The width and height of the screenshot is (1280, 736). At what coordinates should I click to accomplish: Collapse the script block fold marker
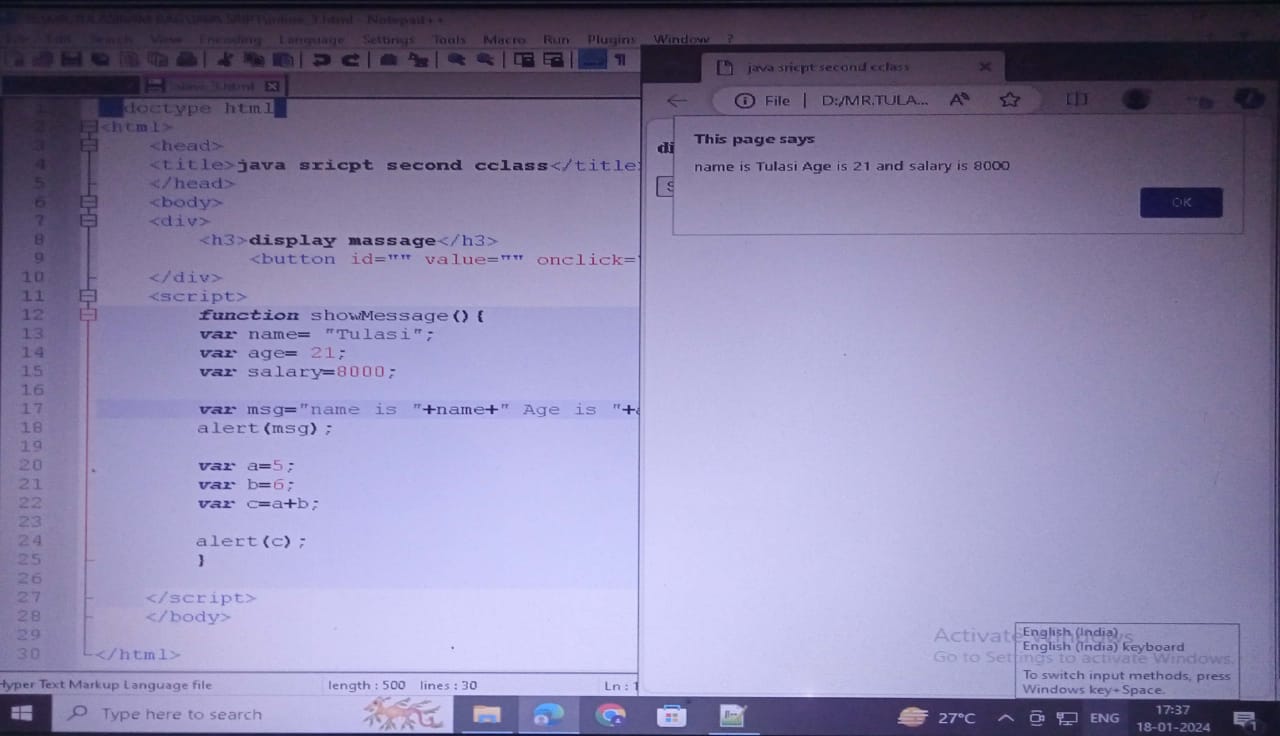pos(89,296)
